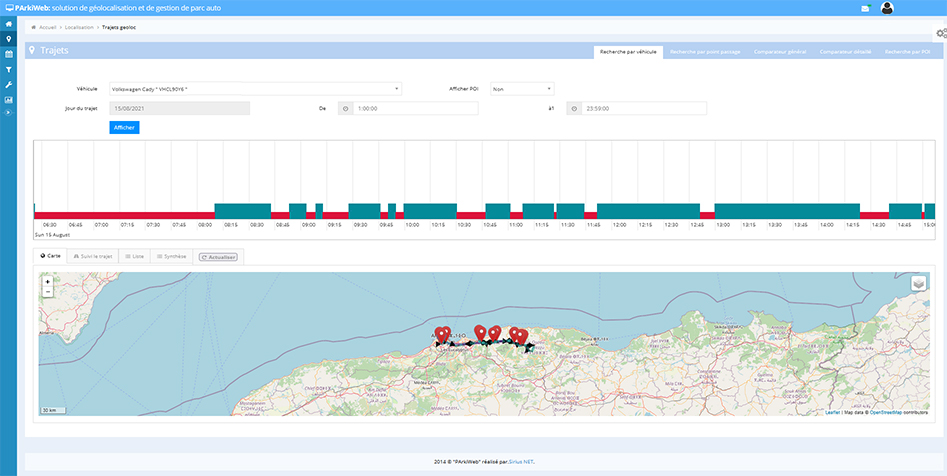Open the user profile avatar
The height and width of the screenshot is (476, 947).
[x=886, y=8]
